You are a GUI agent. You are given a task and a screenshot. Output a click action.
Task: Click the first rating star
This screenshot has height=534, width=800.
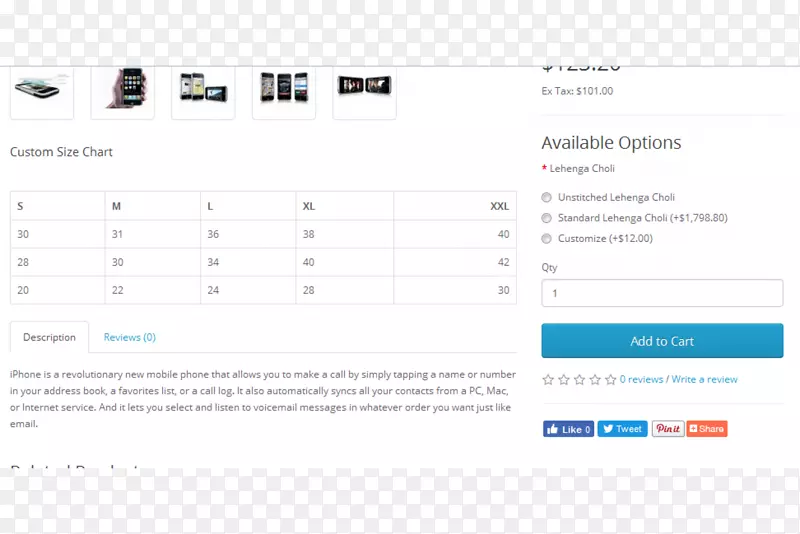pos(548,380)
